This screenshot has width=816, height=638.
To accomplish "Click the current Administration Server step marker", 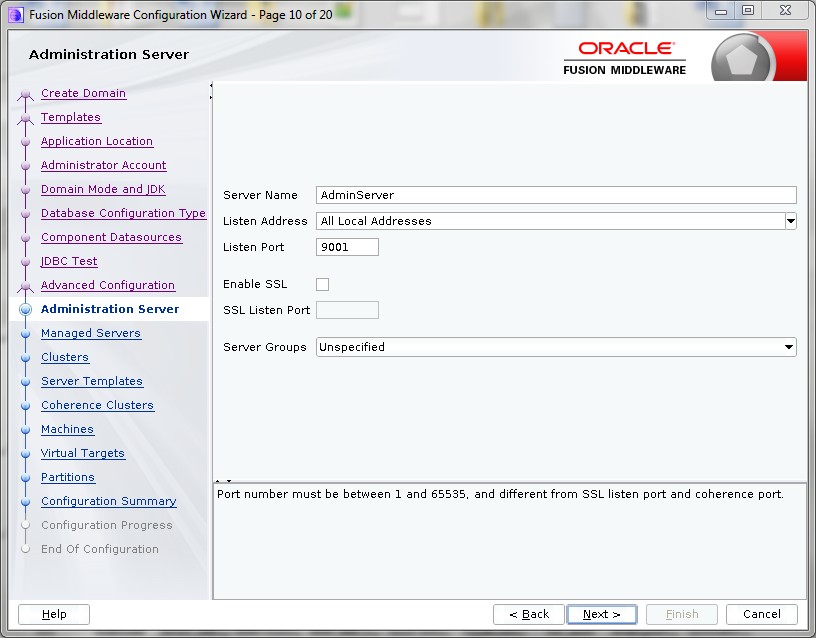I will coord(25,310).
